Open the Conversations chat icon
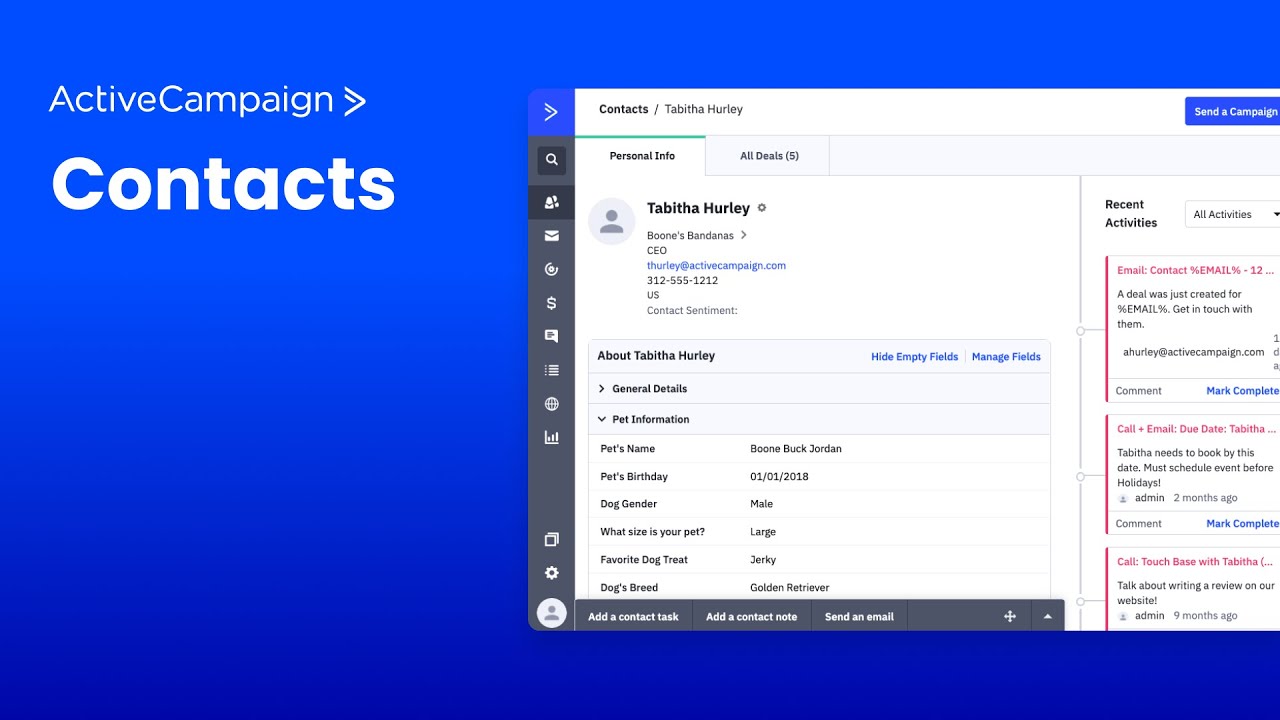 click(551, 336)
